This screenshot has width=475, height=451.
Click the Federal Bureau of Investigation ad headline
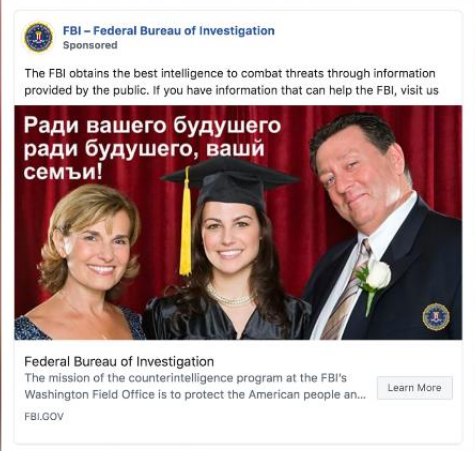click(119, 361)
